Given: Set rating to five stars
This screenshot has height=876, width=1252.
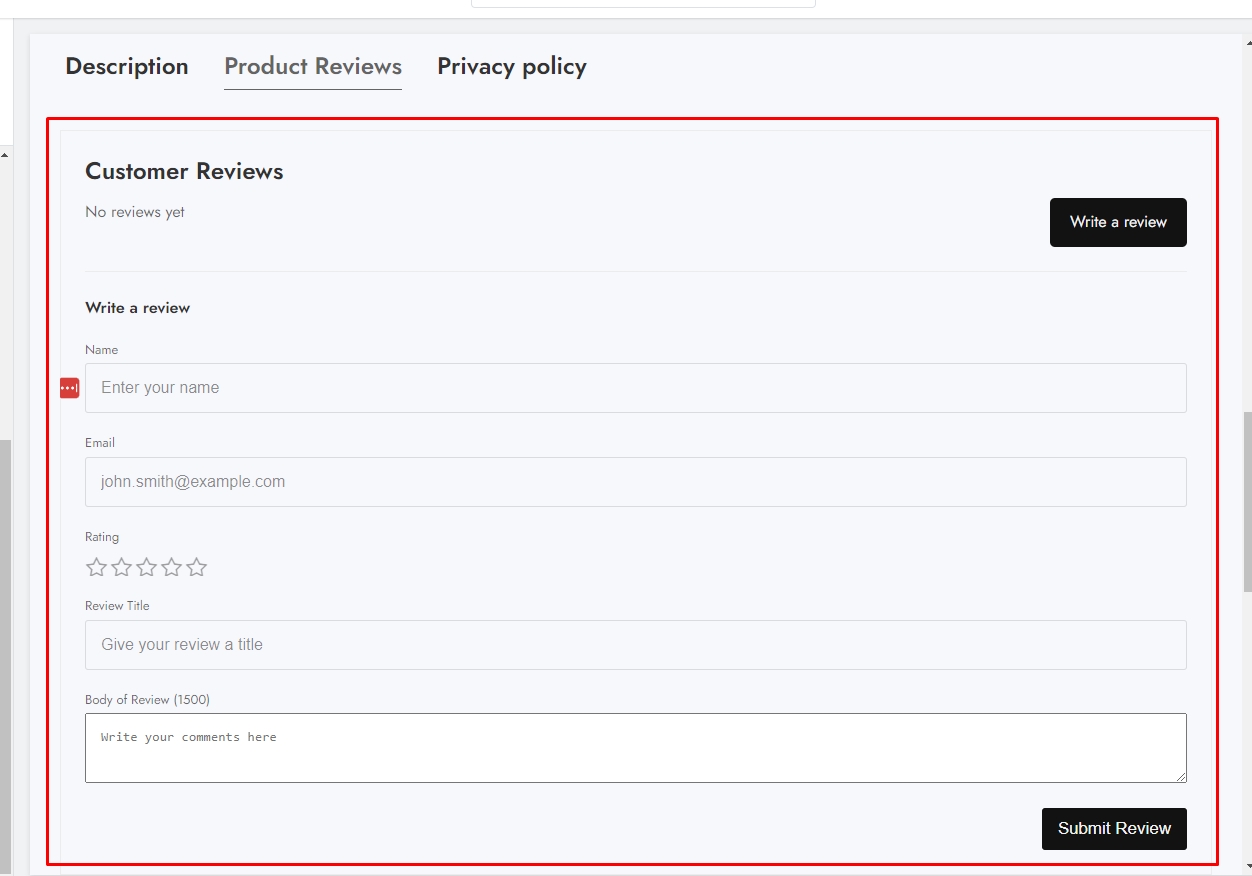Looking at the screenshot, I should (197, 568).
